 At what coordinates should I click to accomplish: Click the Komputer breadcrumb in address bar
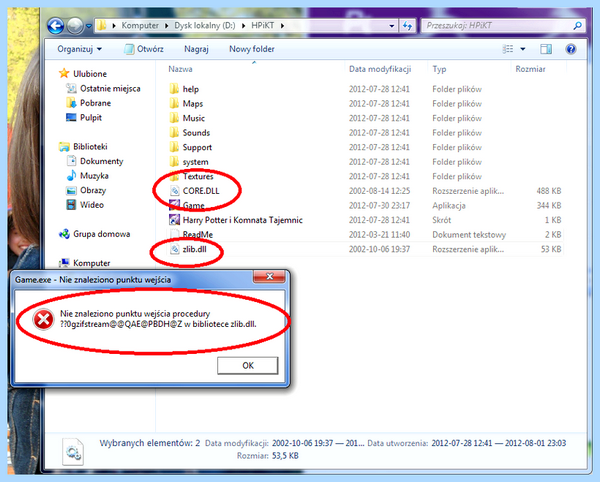pos(140,26)
